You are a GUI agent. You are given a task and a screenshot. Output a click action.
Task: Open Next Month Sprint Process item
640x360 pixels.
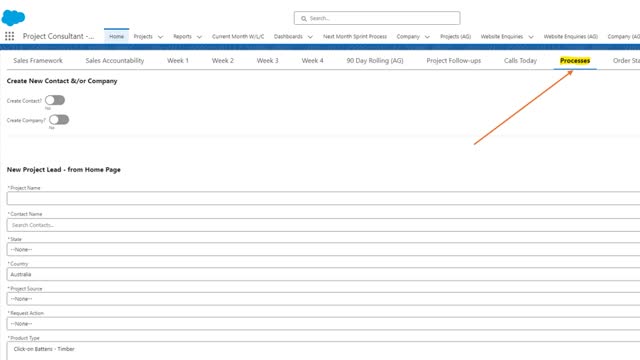click(x=355, y=36)
